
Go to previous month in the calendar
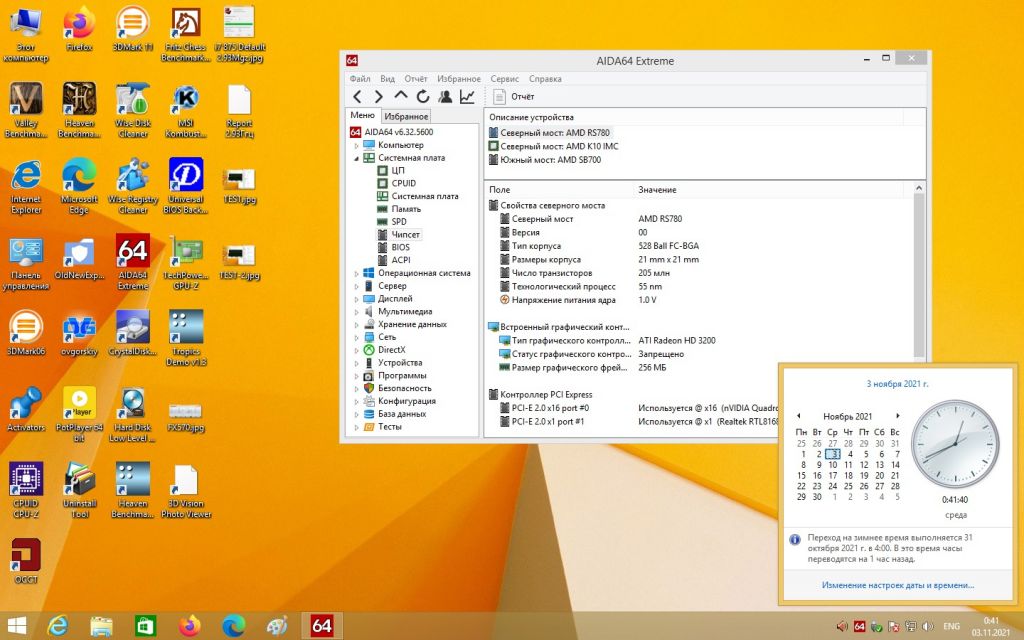pyautogui.click(x=798, y=416)
